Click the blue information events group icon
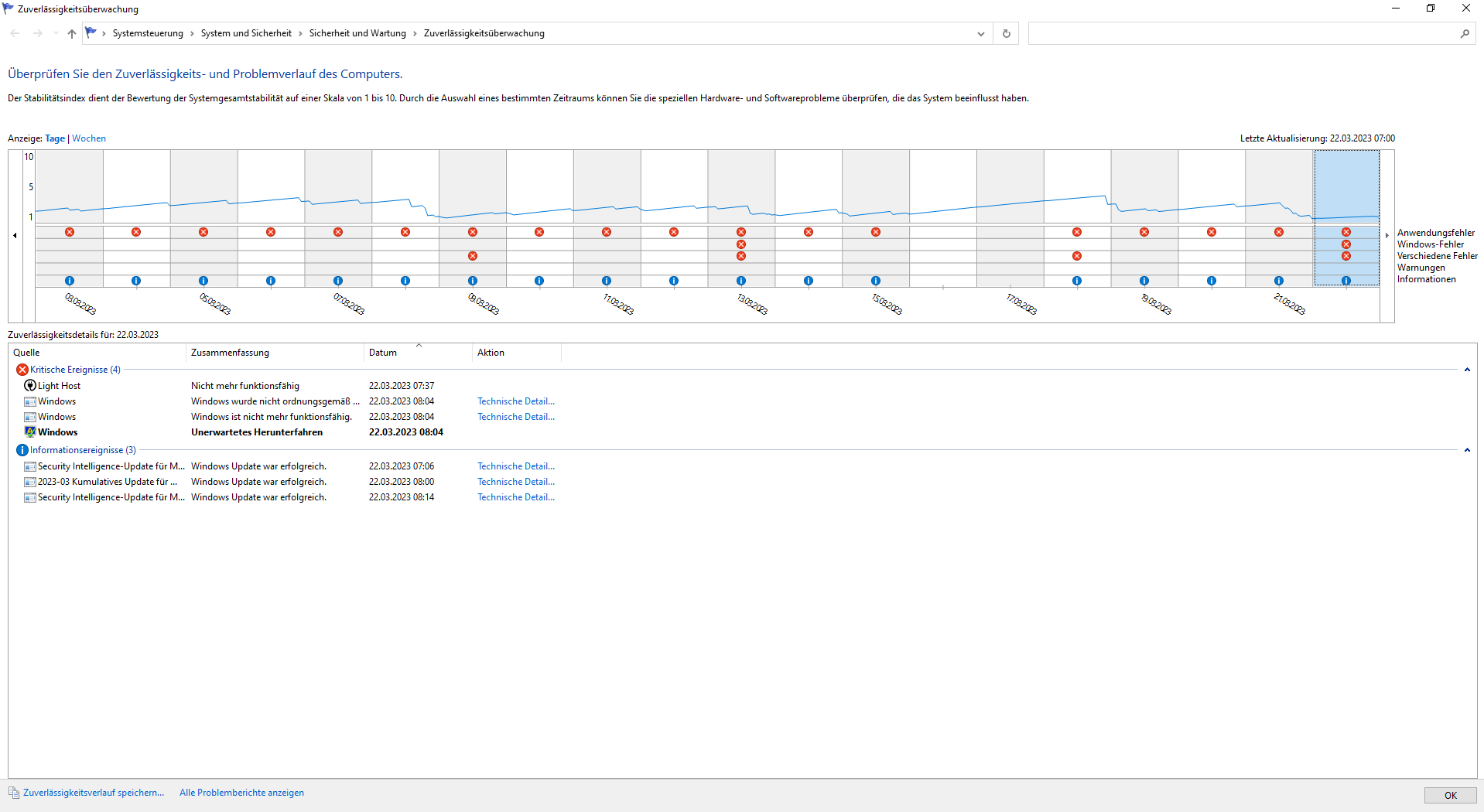The height and width of the screenshot is (812, 1484). [x=22, y=450]
